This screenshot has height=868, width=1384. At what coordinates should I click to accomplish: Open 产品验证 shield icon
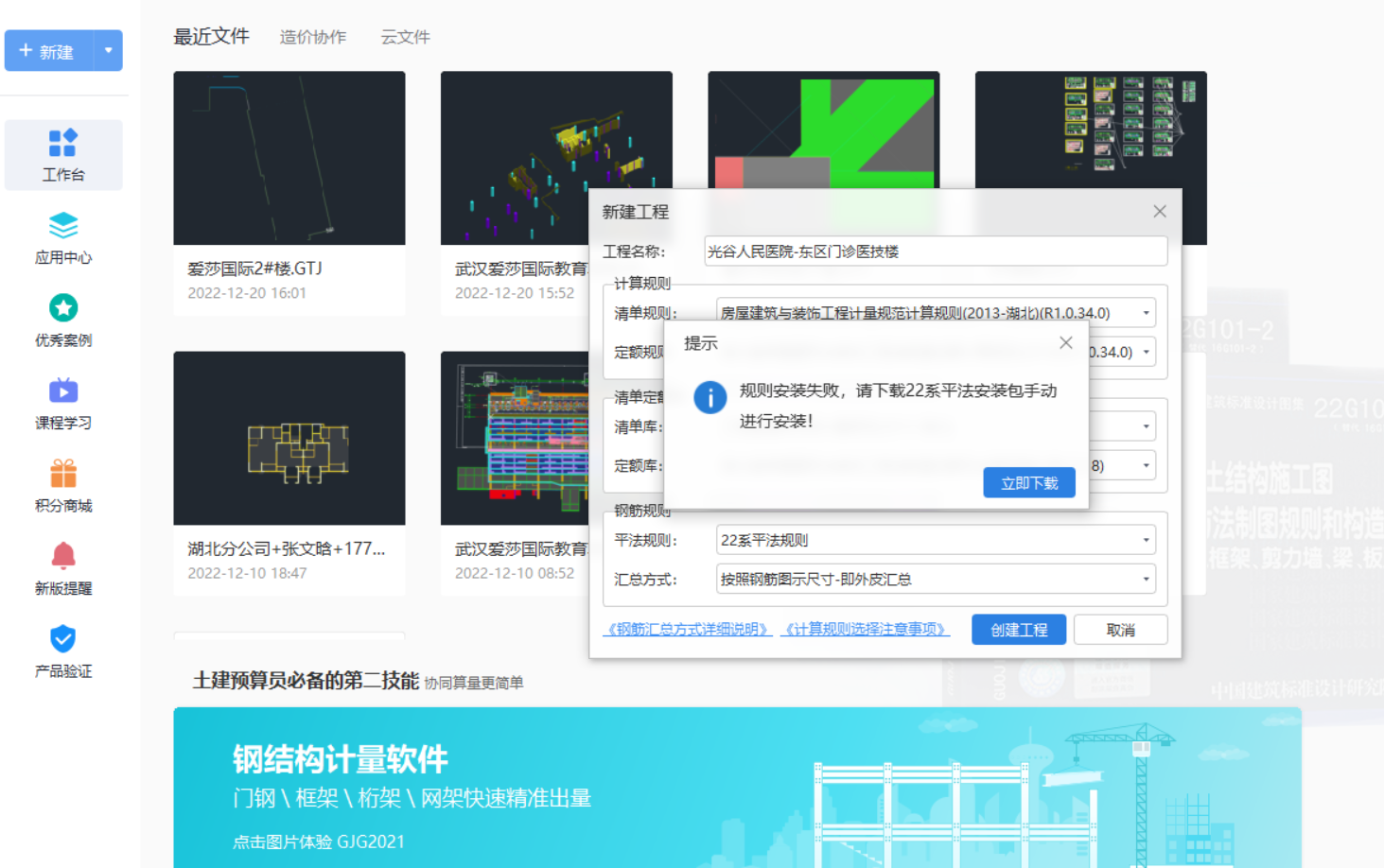pyautogui.click(x=63, y=638)
